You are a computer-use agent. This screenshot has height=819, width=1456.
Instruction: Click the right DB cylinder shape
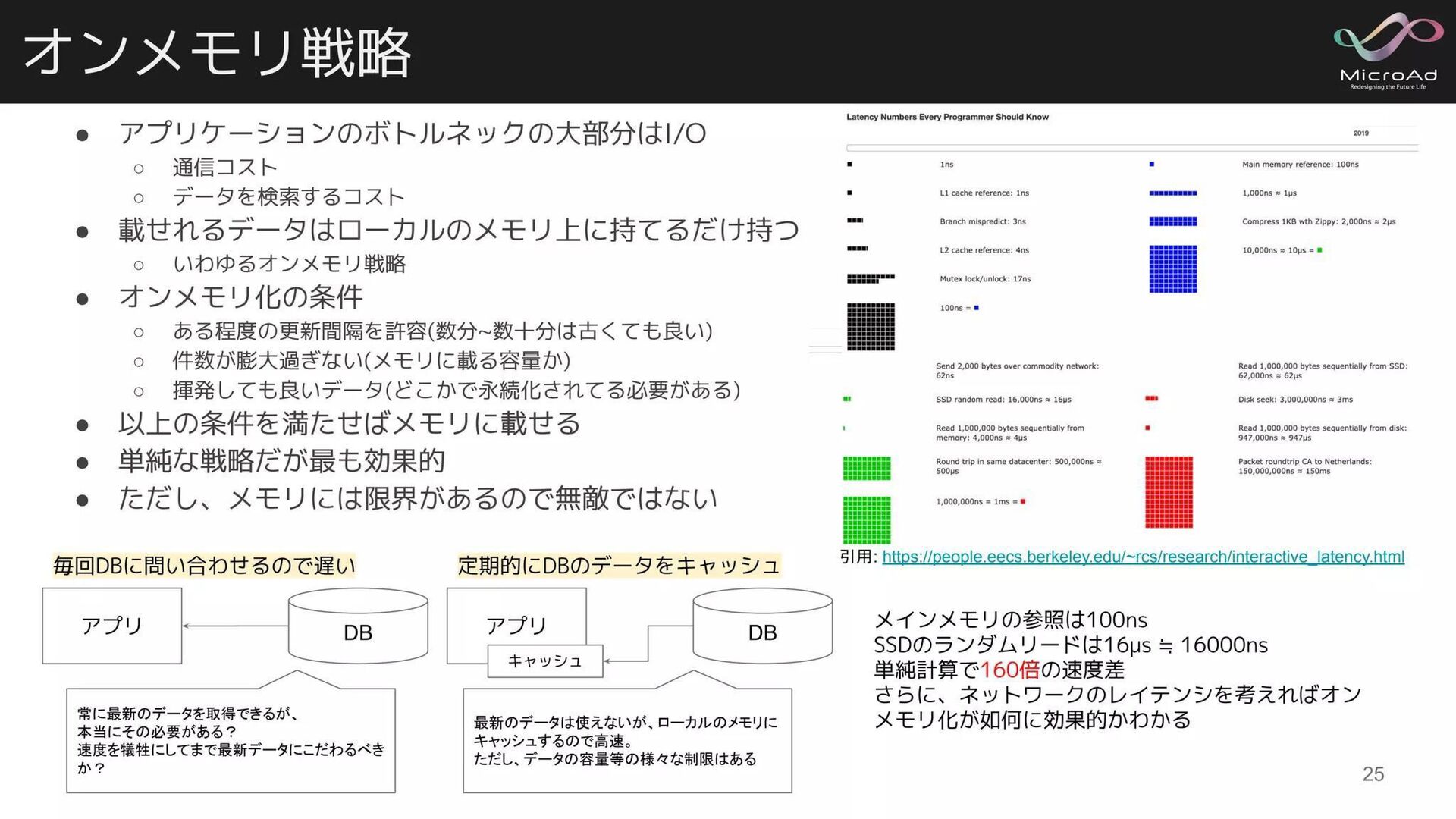pyautogui.click(x=762, y=626)
